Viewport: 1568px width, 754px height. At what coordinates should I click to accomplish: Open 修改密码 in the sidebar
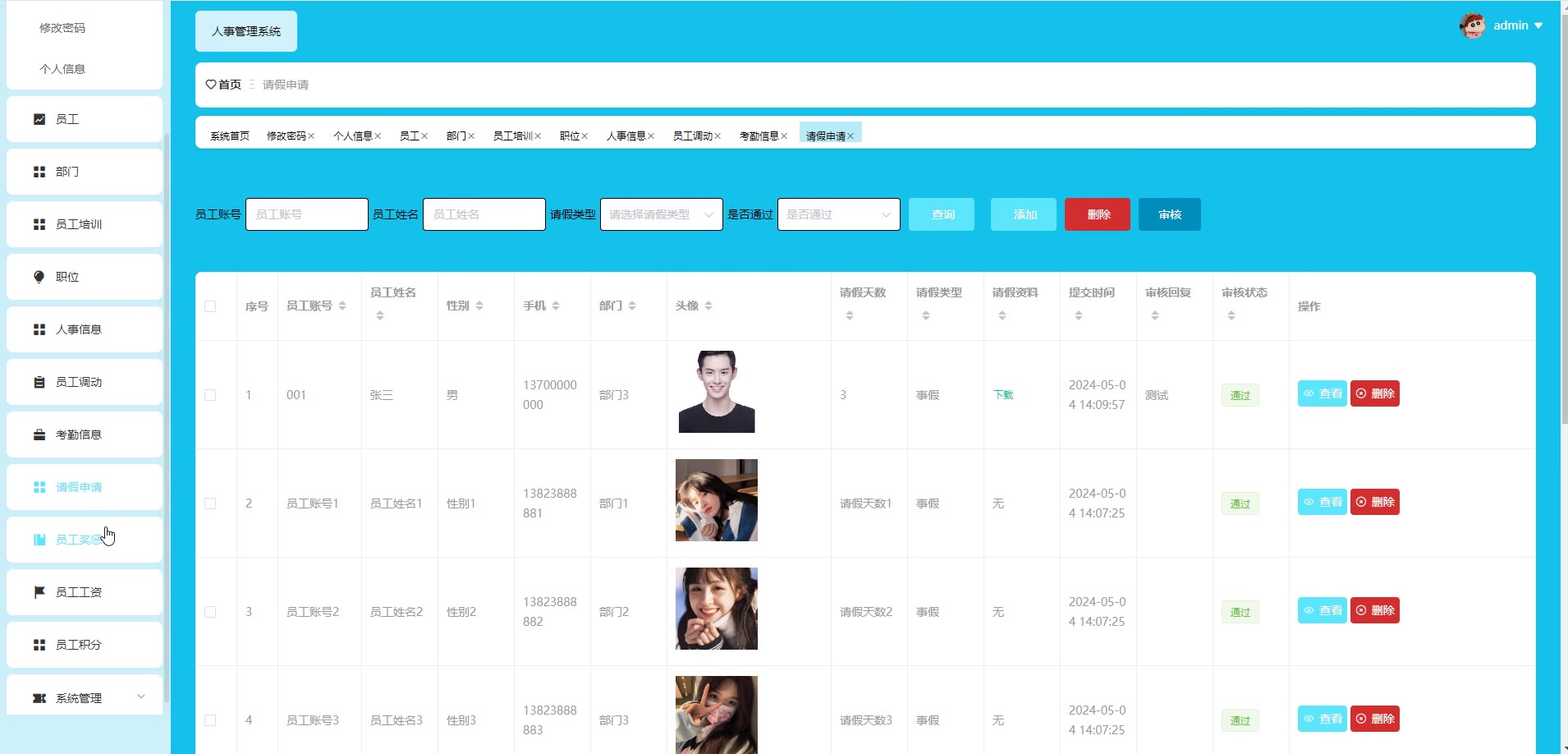pyautogui.click(x=62, y=28)
